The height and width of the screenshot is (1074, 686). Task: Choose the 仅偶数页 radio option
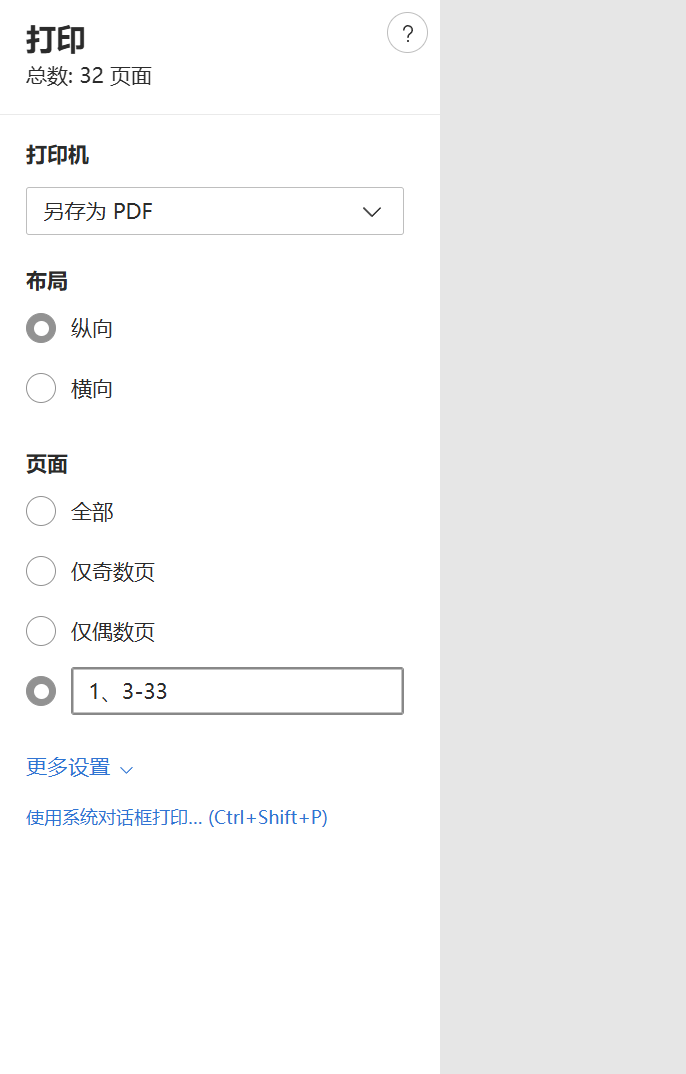(41, 631)
